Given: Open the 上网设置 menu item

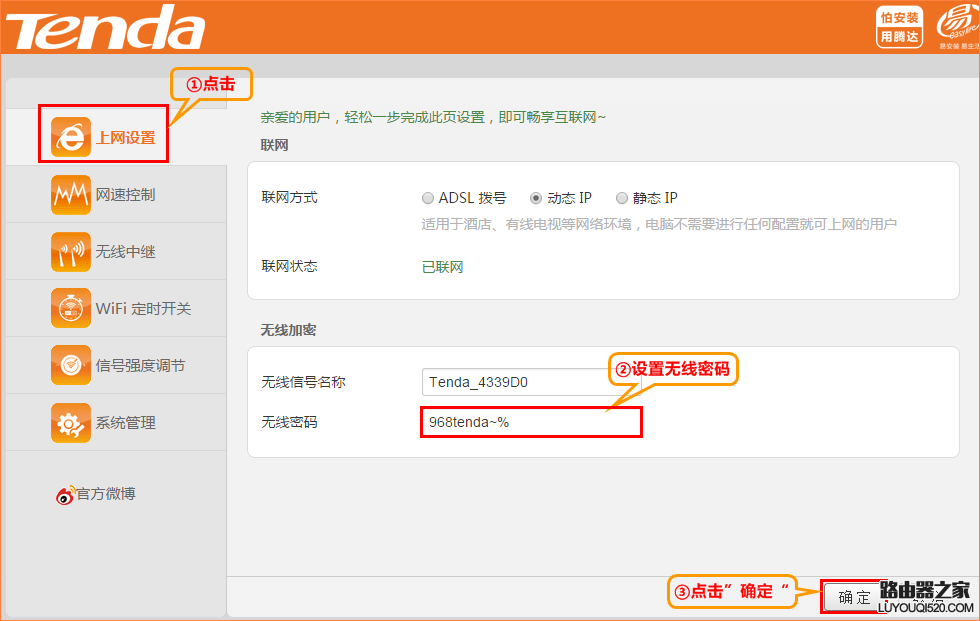Looking at the screenshot, I should (117, 137).
